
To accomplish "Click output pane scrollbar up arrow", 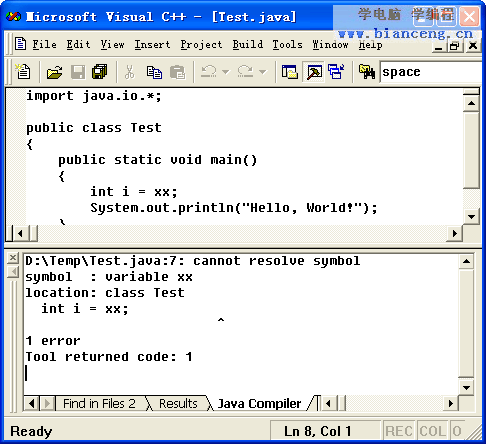I will tap(466, 261).
